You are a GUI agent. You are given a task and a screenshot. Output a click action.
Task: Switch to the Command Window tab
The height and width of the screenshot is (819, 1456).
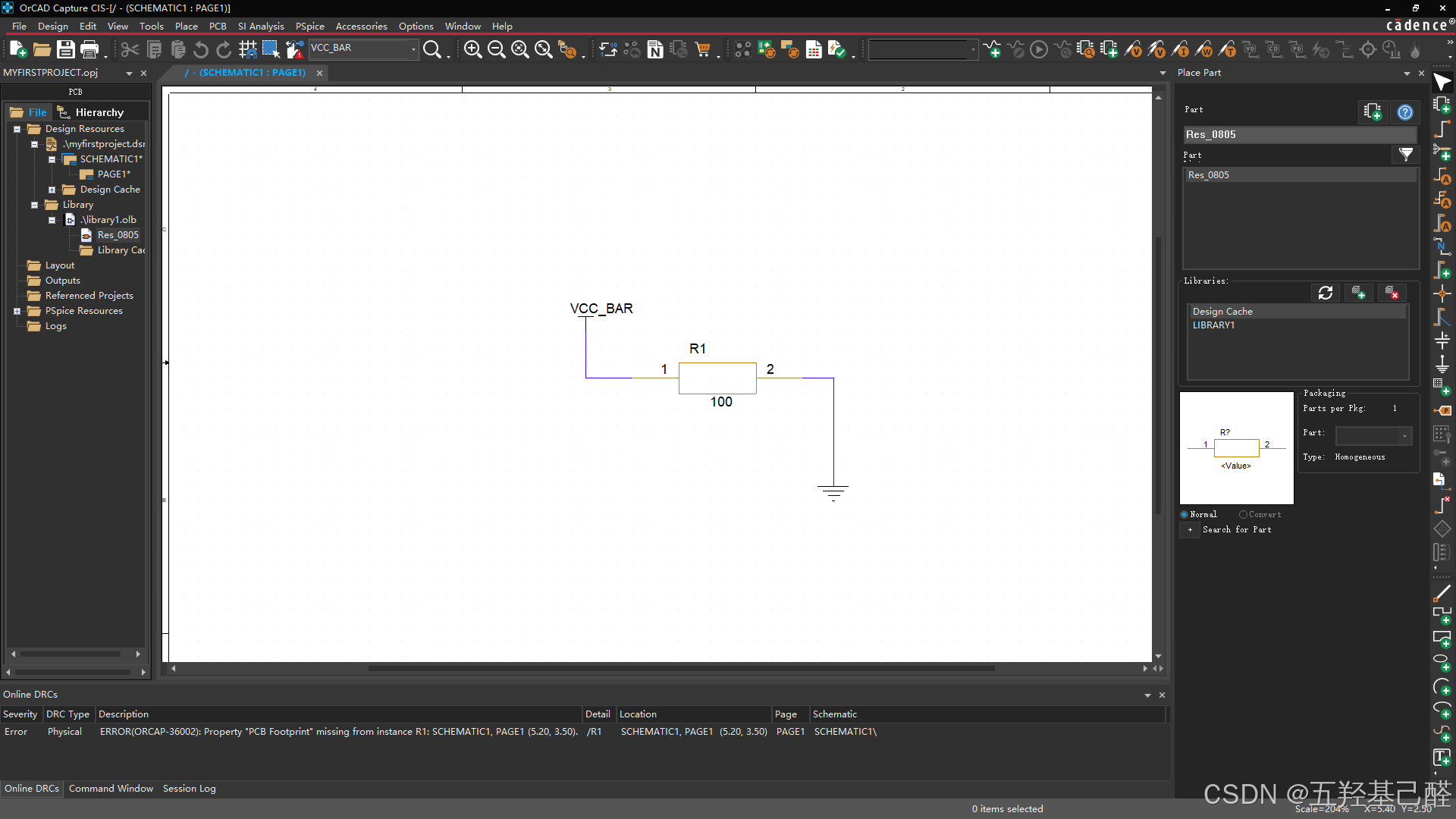111,789
